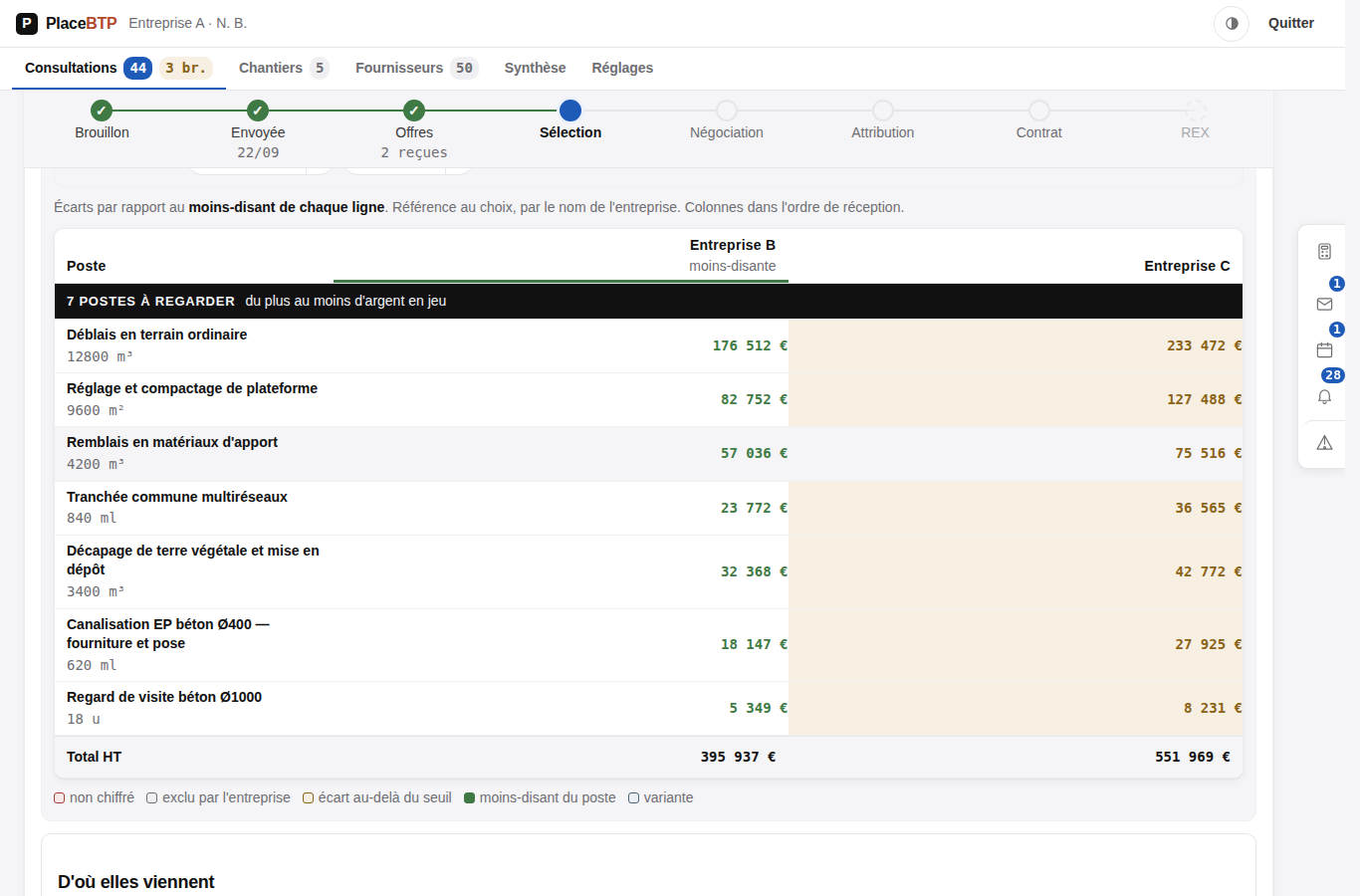Open the mail envelope side icon

pos(1324,304)
